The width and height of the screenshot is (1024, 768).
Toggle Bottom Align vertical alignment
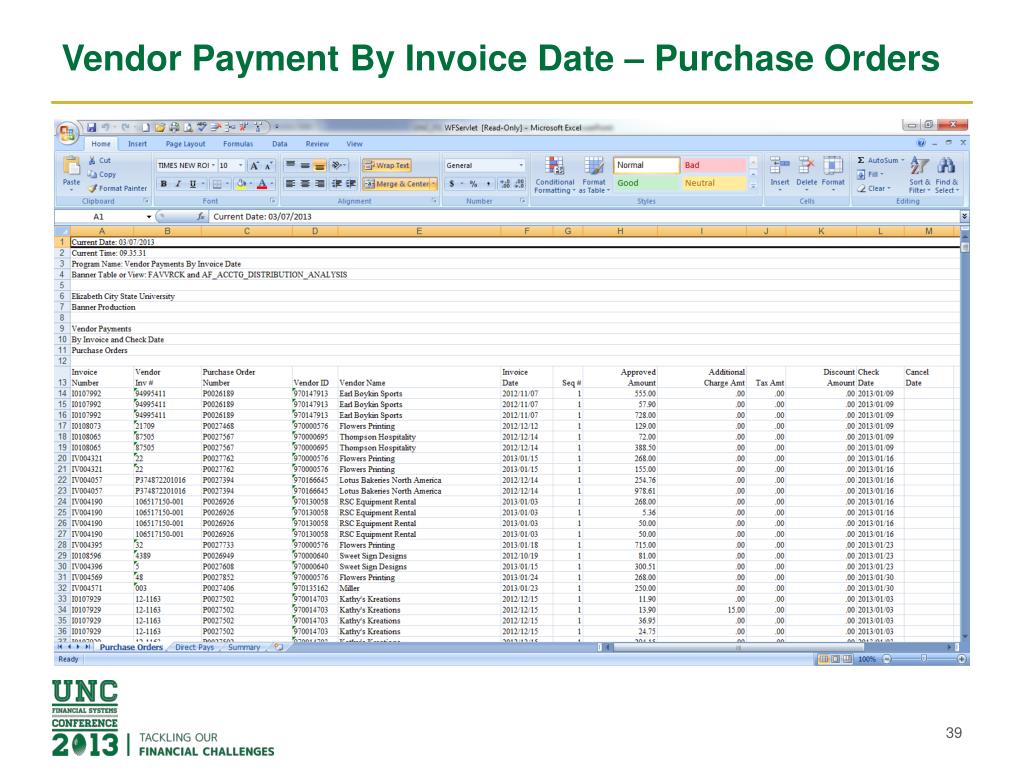pos(319,166)
